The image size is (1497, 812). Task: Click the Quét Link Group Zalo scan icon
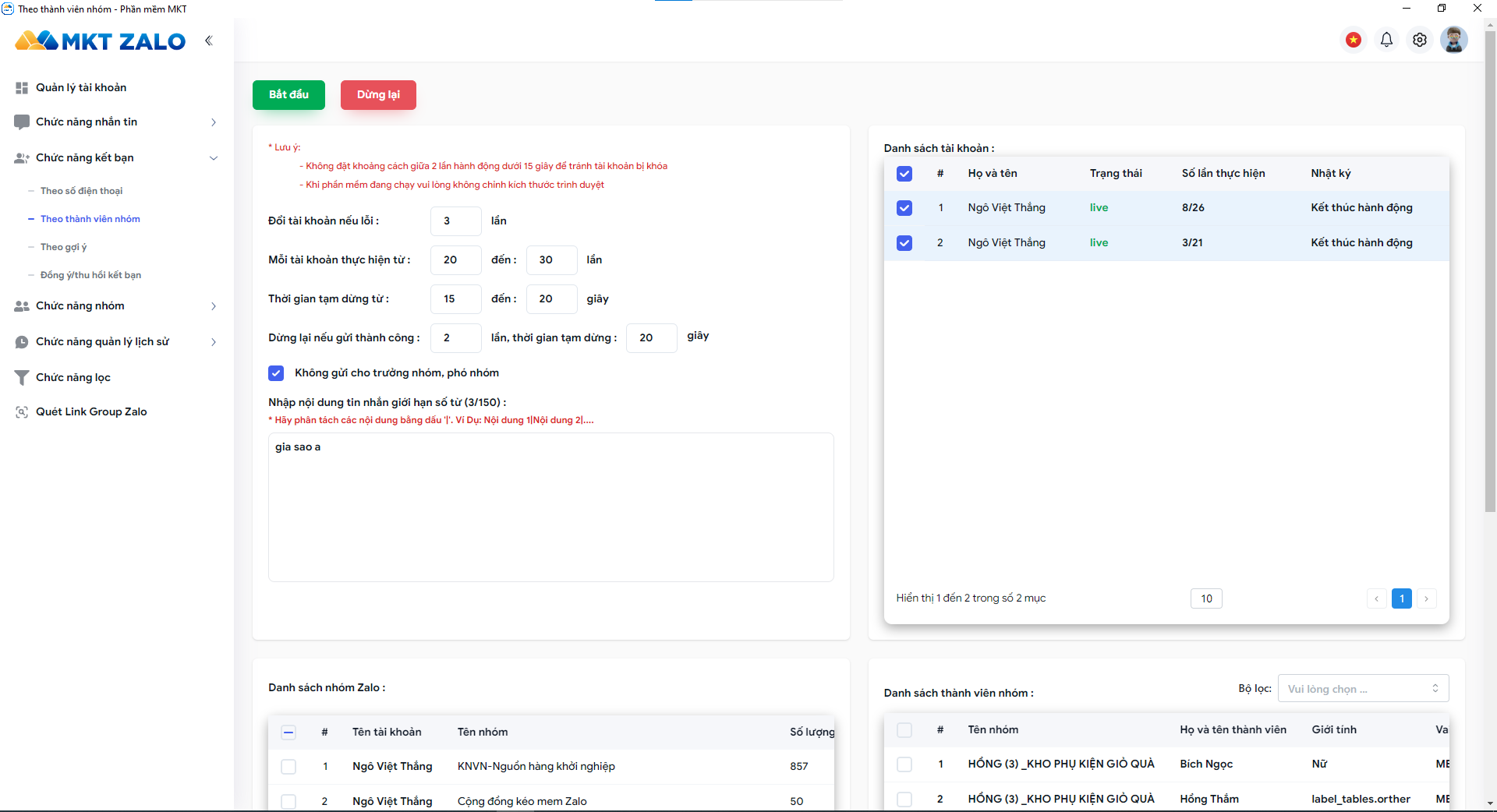pyautogui.click(x=22, y=412)
